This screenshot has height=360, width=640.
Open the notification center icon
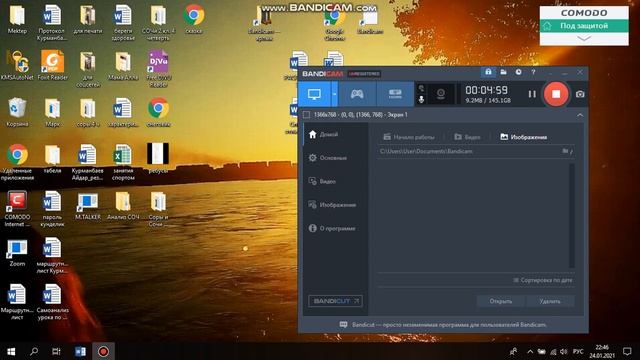coord(627,351)
